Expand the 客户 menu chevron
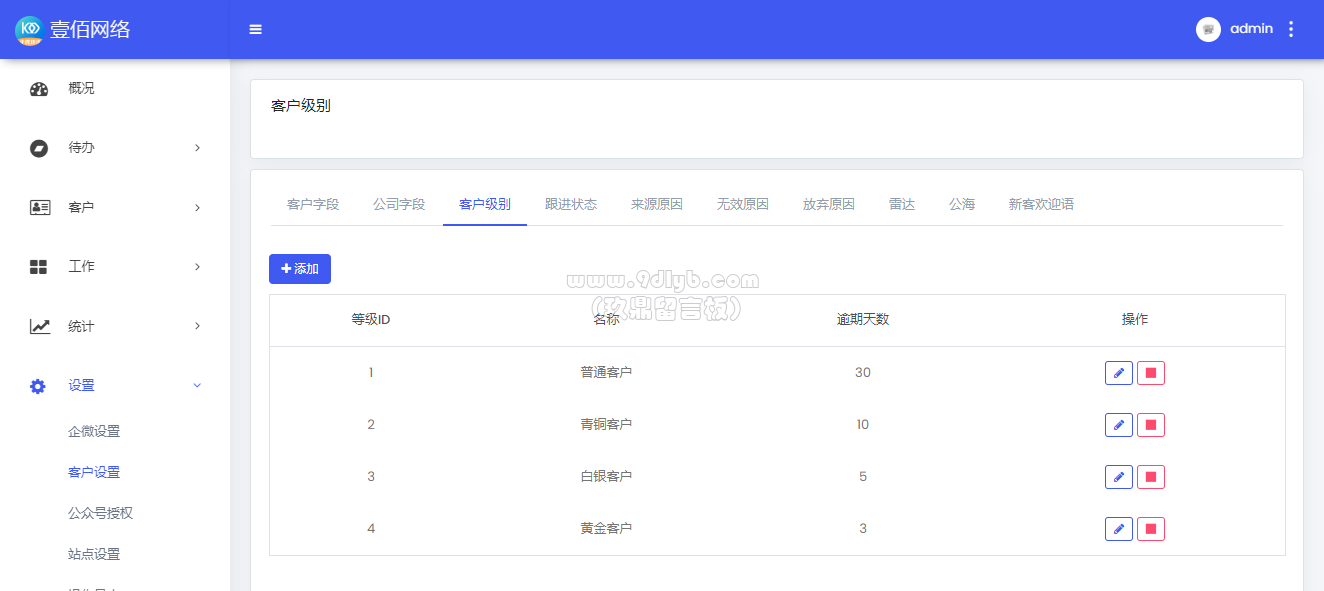The image size is (1324, 591). click(x=197, y=208)
